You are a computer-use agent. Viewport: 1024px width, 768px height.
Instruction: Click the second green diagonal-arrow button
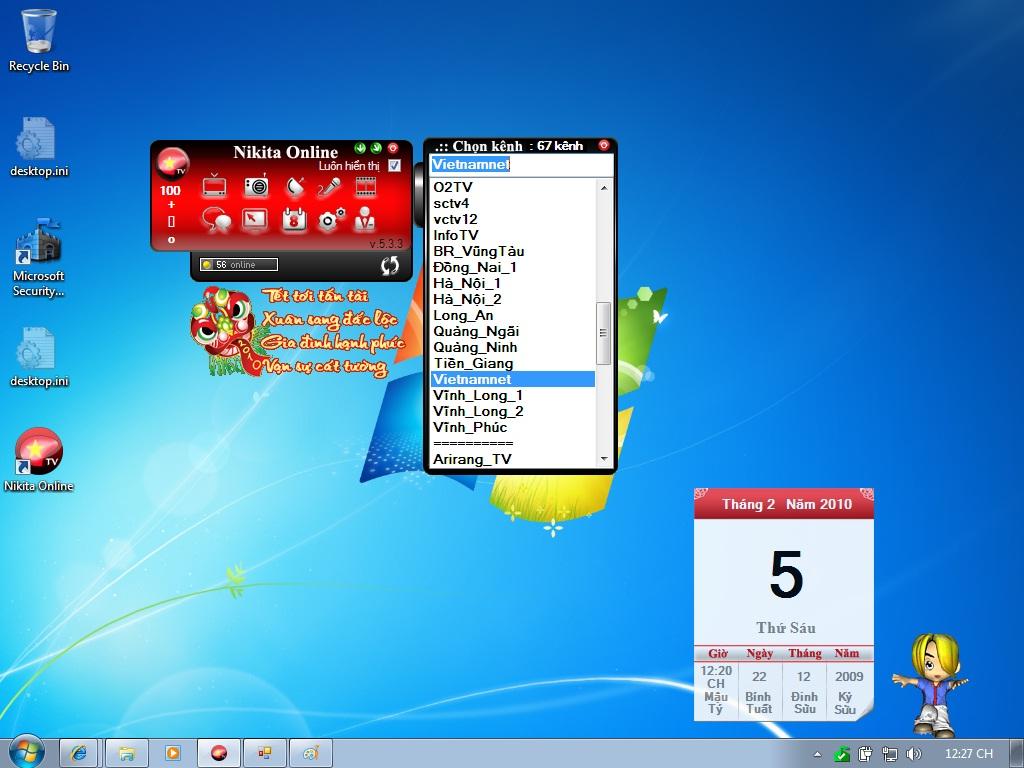coord(376,148)
